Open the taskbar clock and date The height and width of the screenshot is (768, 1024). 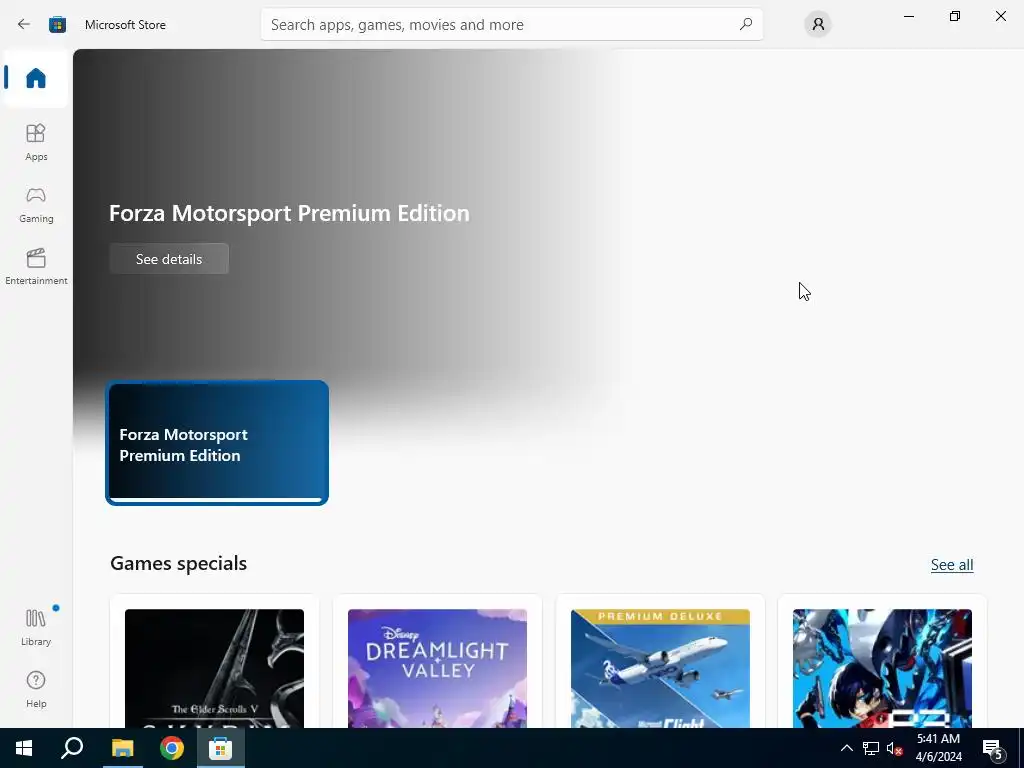938,748
